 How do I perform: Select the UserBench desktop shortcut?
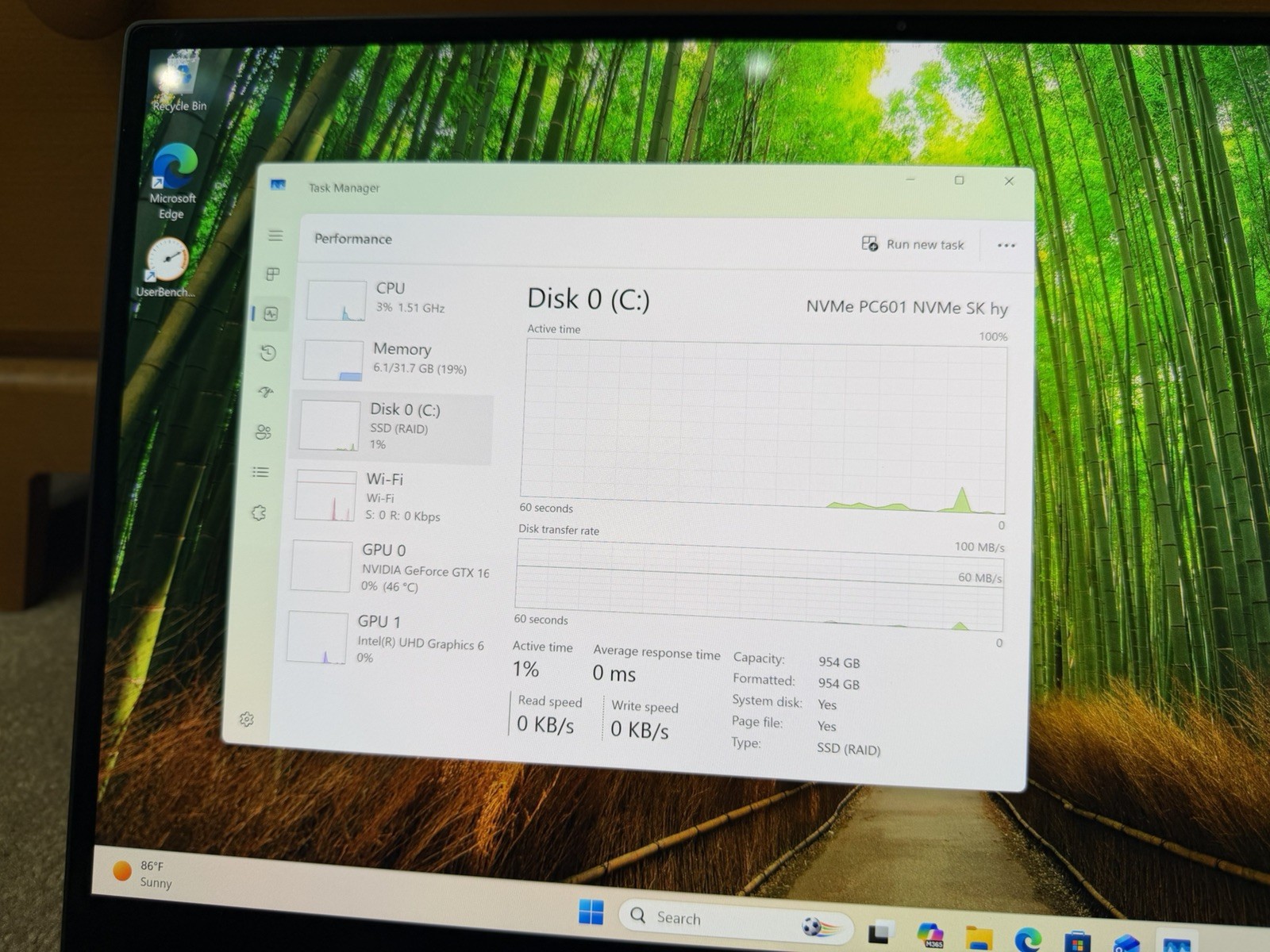pos(165,268)
